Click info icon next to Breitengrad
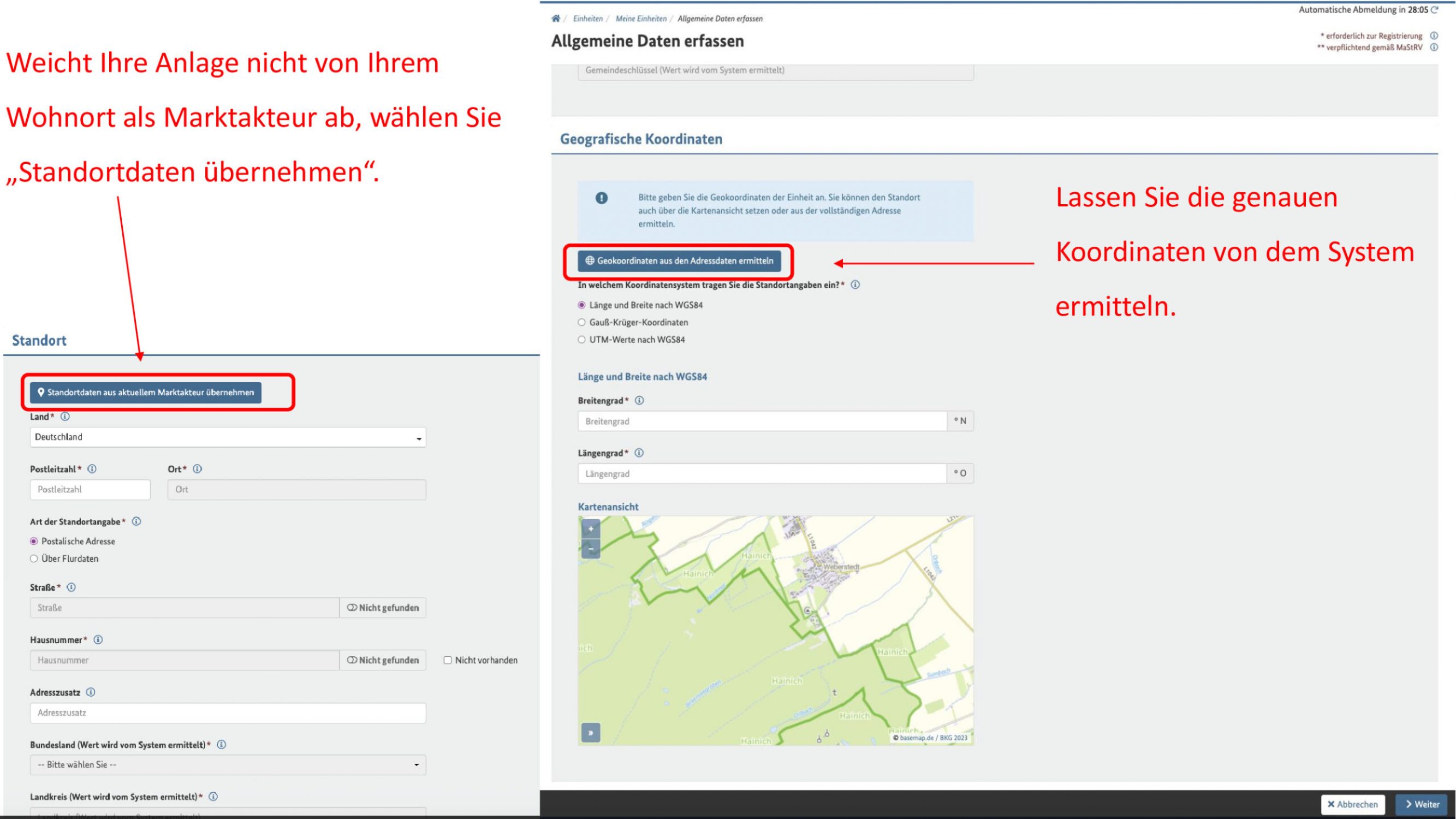The image size is (1456, 819). (639, 400)
